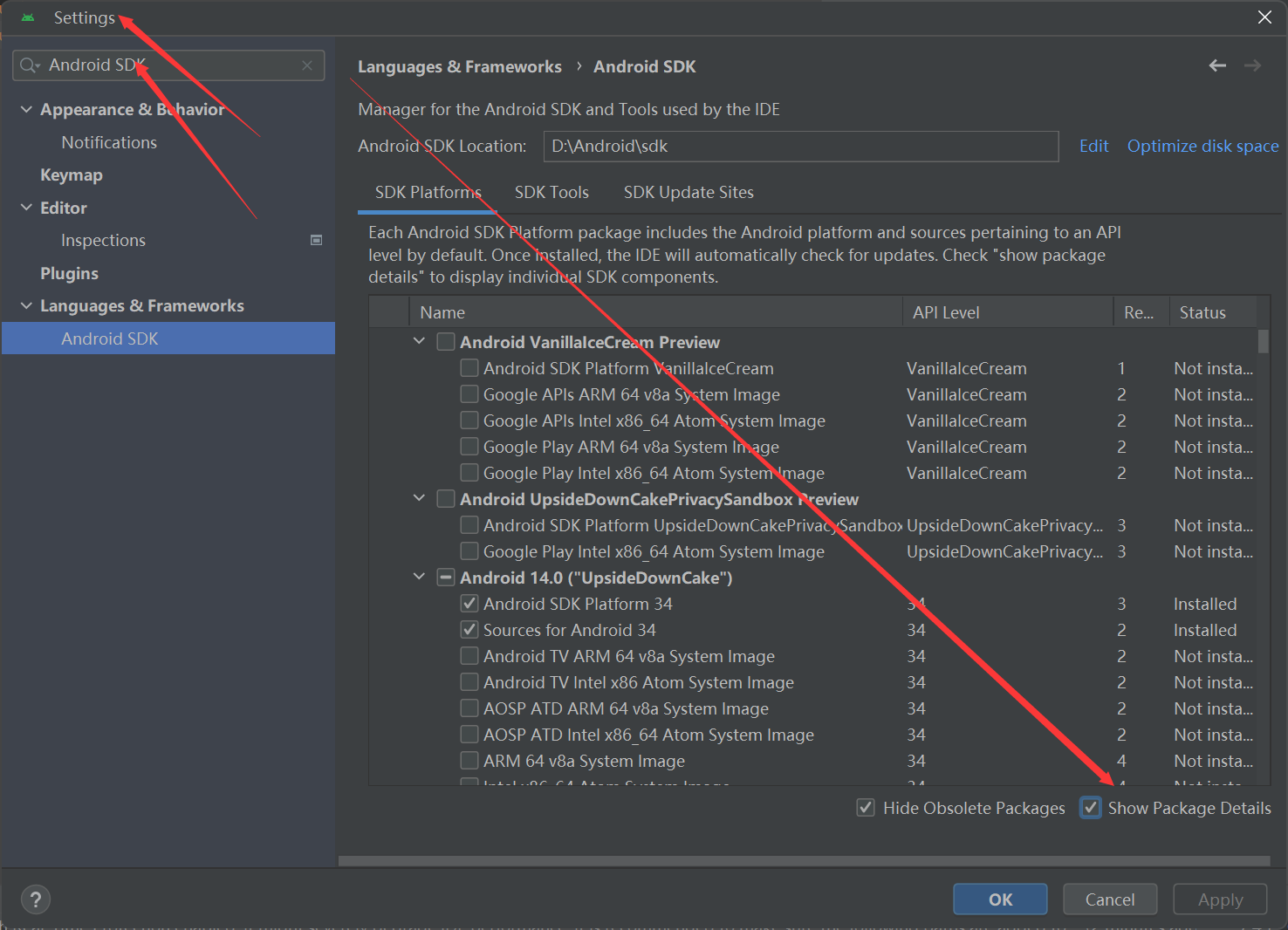Sort by the Status column header
This screenshot has height=930, width=1288.
point(1213,312)
